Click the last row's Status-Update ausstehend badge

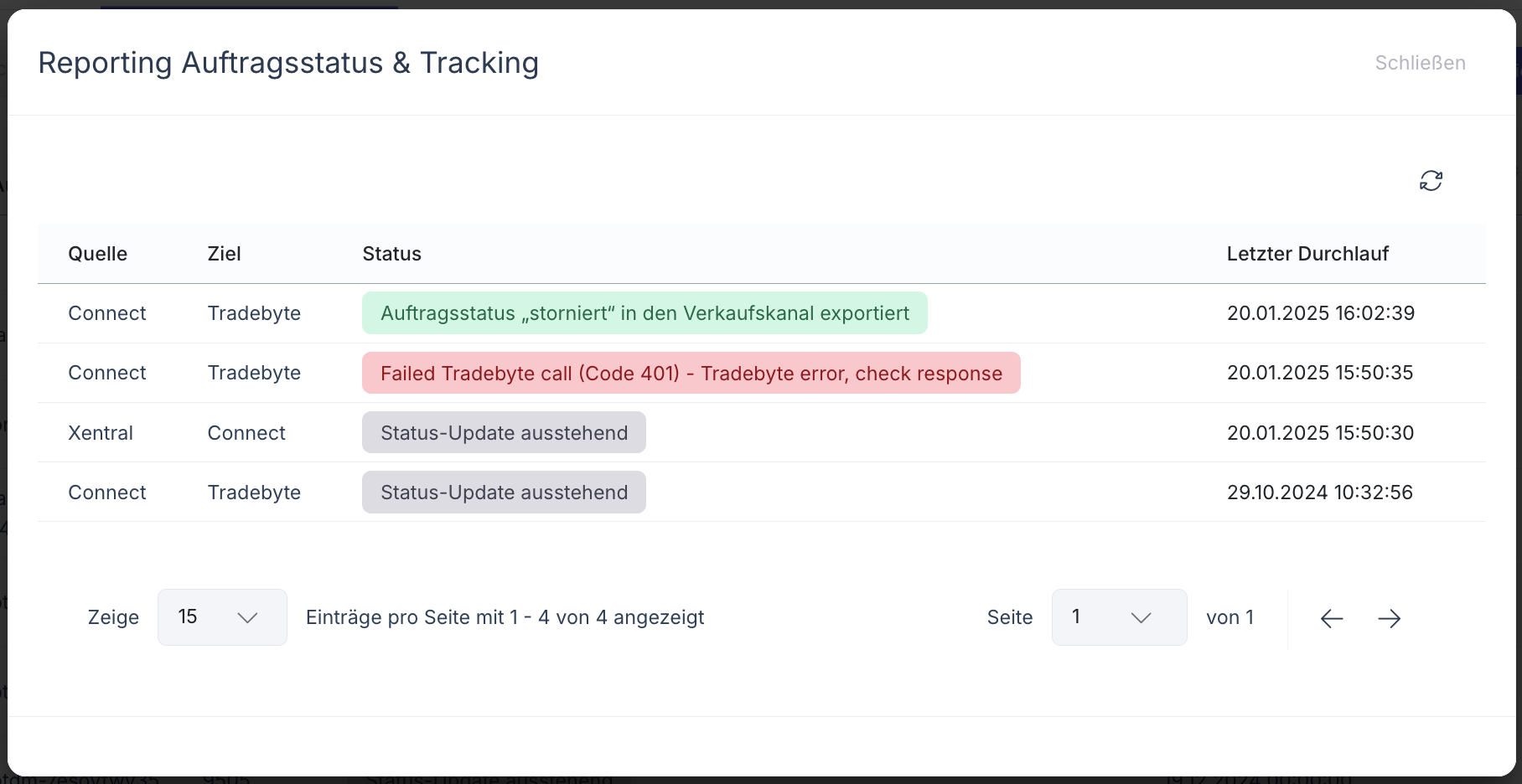[x=504, y=492]
